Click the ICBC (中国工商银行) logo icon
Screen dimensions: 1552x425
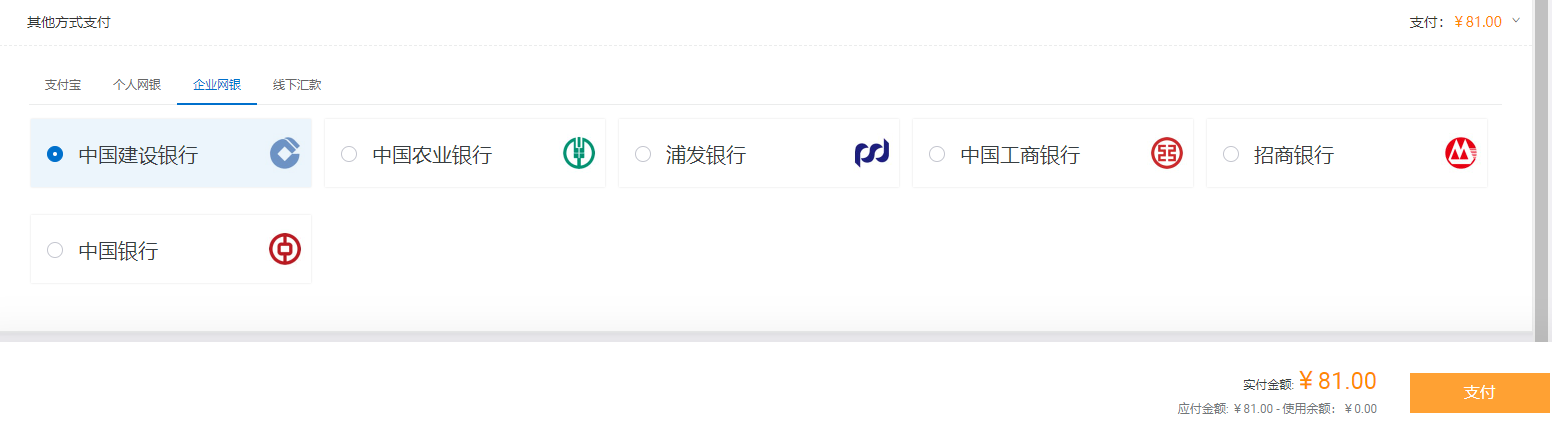click(1167, 153)
